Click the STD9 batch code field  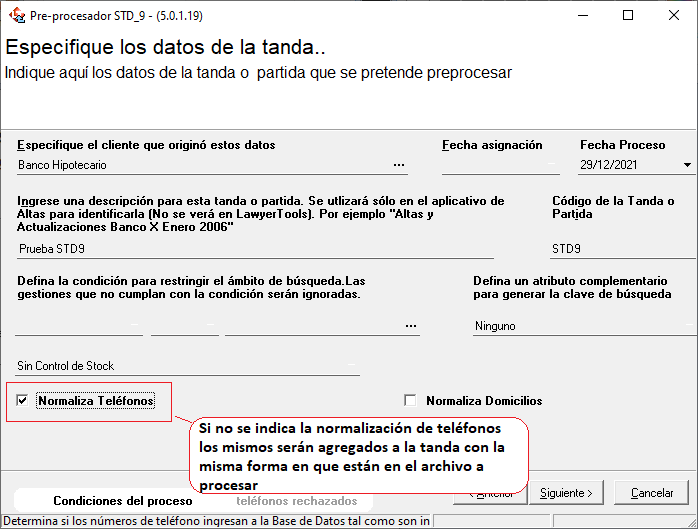click(x=618, y=249)
